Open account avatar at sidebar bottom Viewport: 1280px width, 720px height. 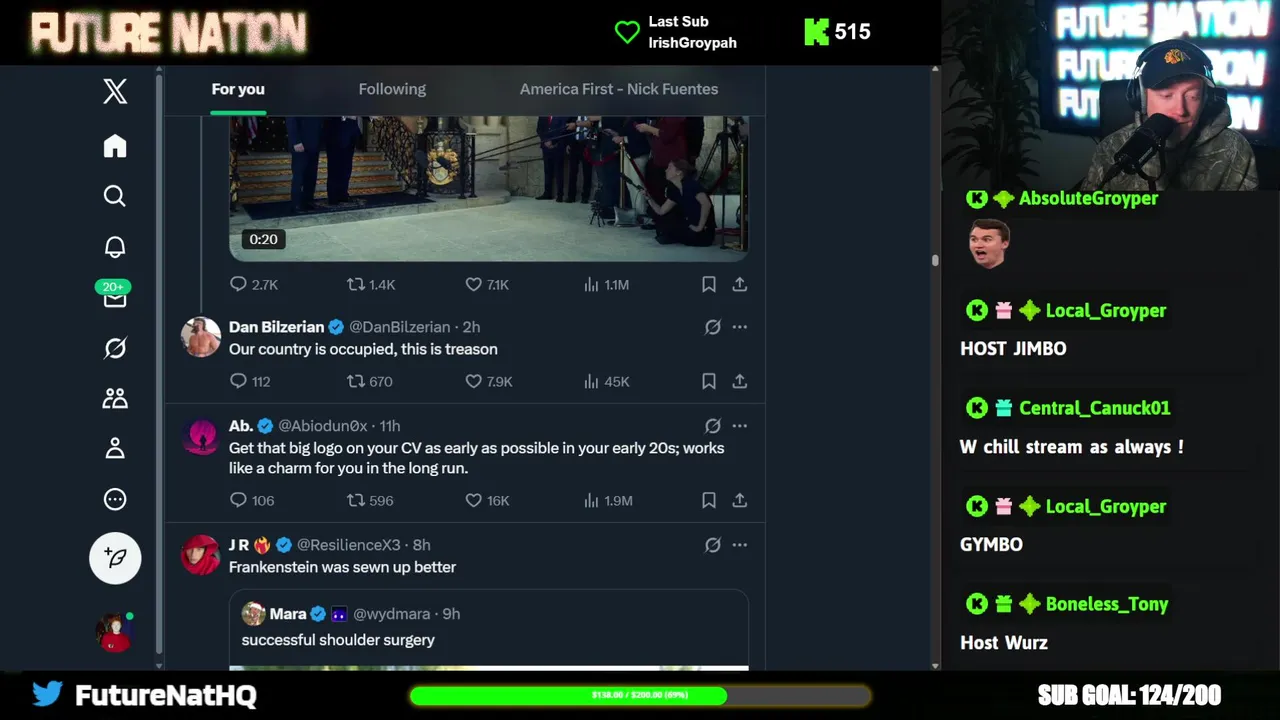coord(115,632)
